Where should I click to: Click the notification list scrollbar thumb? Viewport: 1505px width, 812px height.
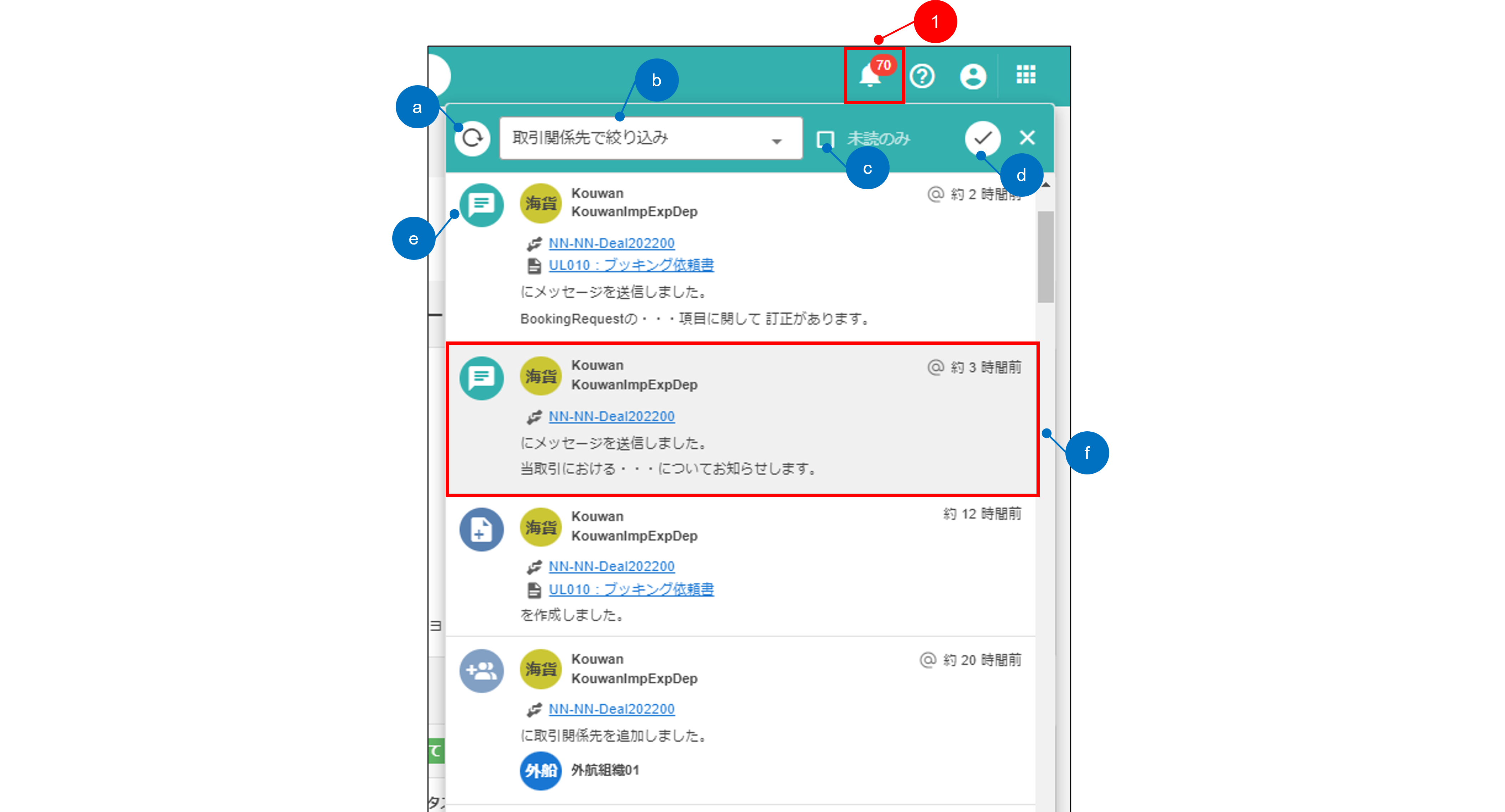(1045, 257)
